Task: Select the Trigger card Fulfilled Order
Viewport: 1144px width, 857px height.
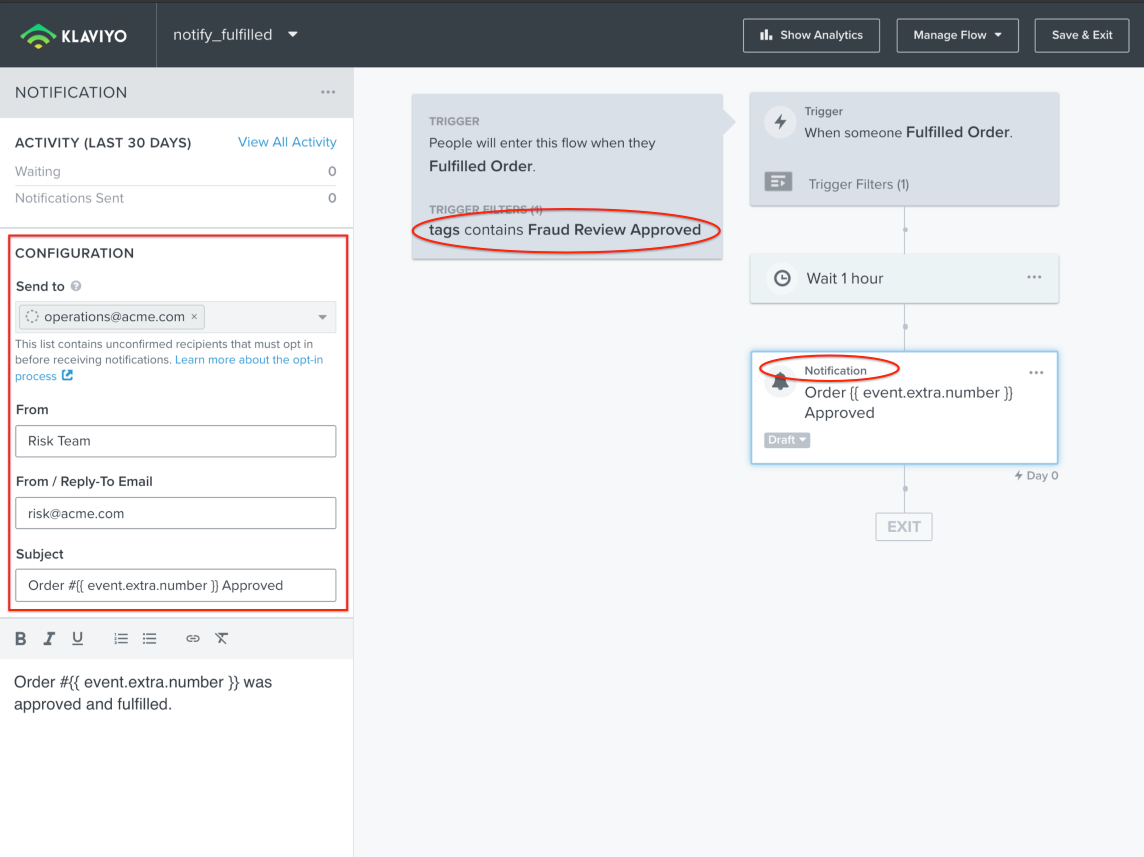Action: [x=904, y=149]
